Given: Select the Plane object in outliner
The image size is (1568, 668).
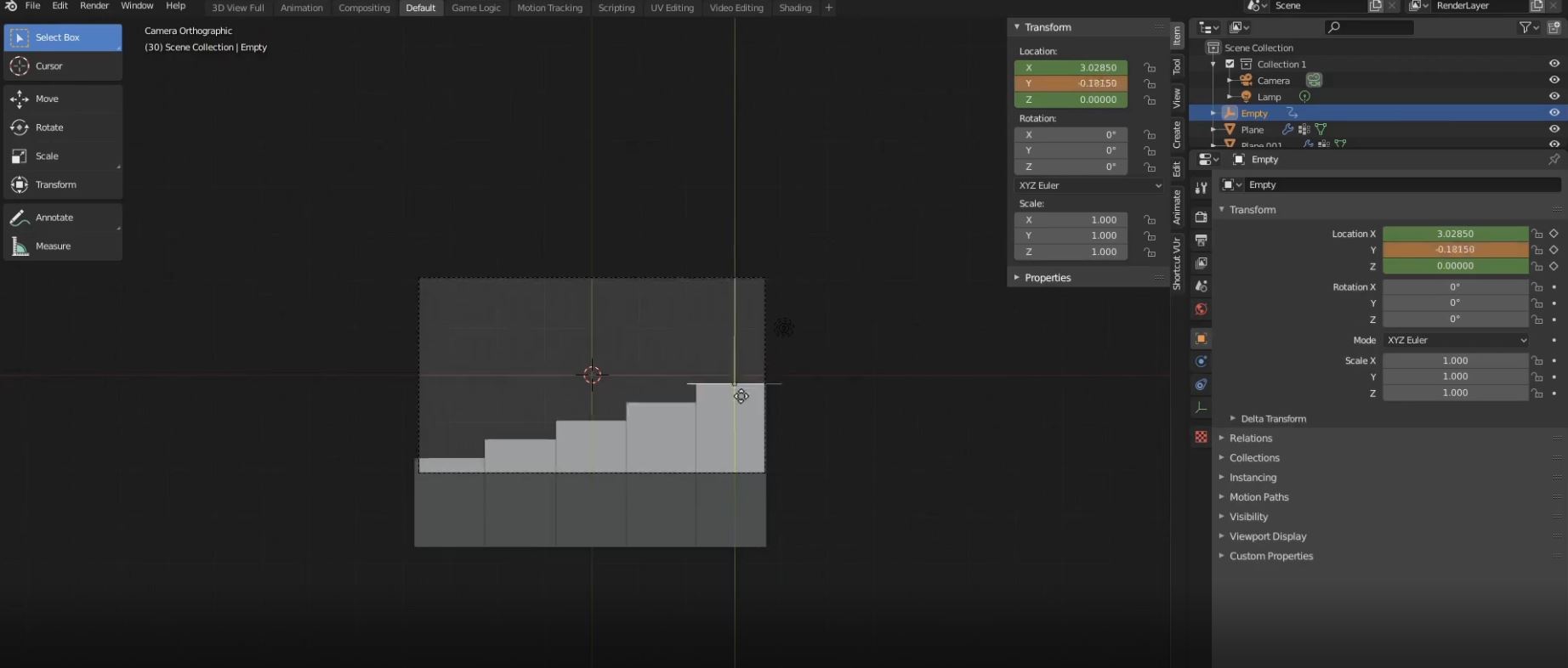Looking at the screenshot, I should [1252, 130].
